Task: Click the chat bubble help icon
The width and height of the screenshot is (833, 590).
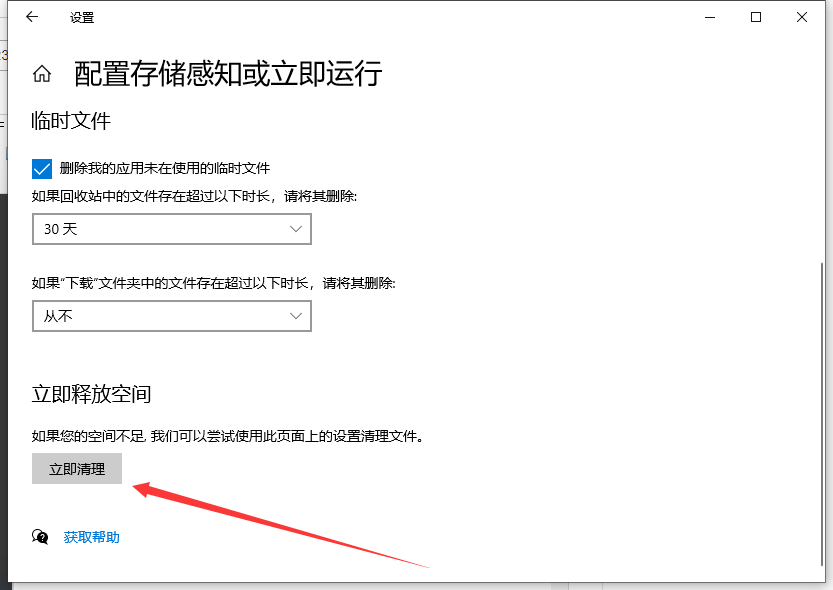Action: [40, 537]
